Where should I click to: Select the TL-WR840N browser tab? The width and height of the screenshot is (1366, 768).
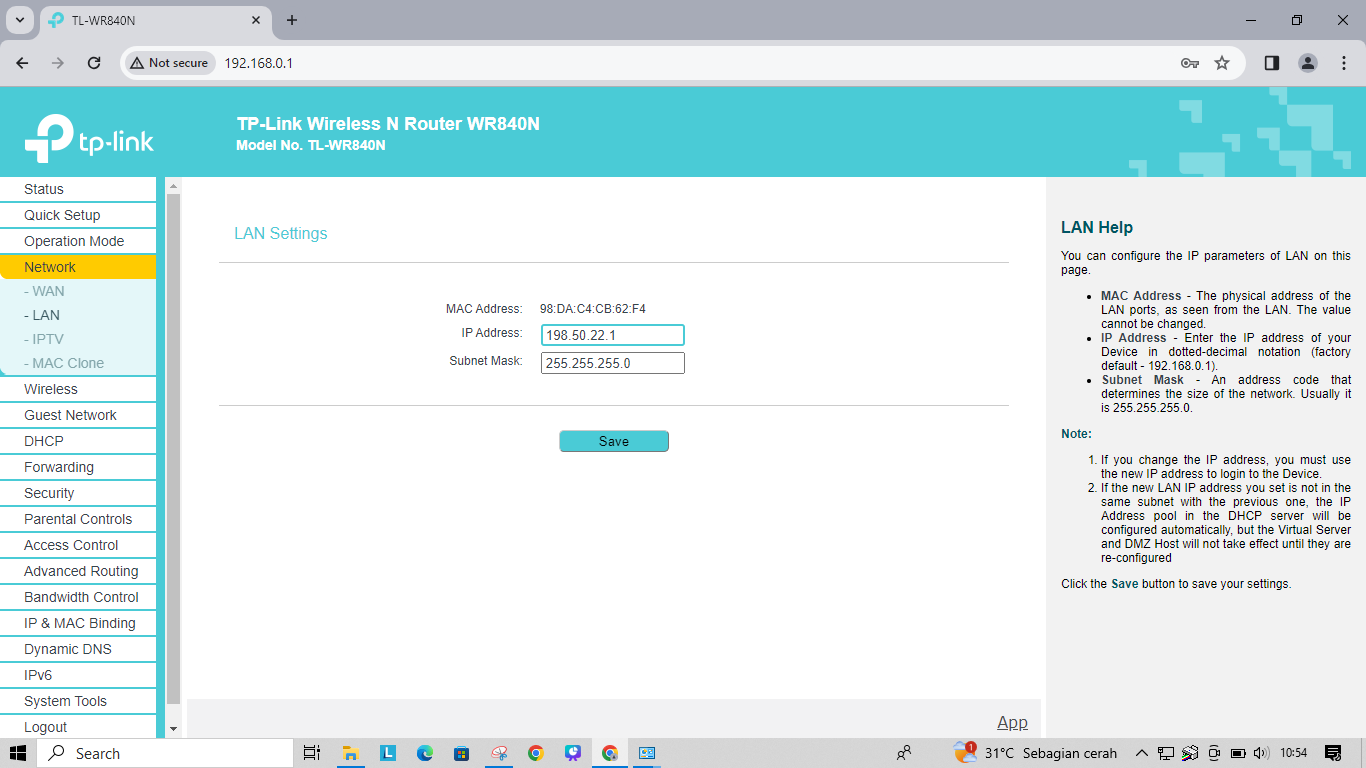click(155, 21)
